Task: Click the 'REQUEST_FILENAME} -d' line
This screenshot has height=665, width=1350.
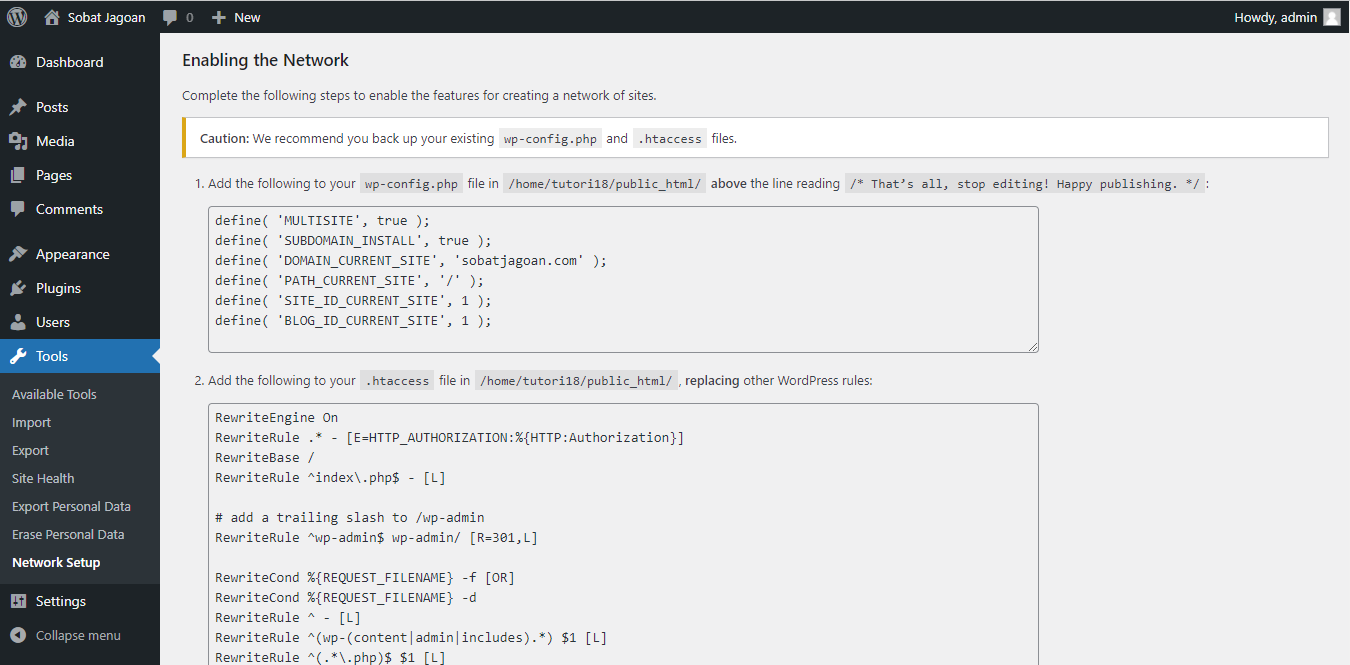Action: click(345, 597)
